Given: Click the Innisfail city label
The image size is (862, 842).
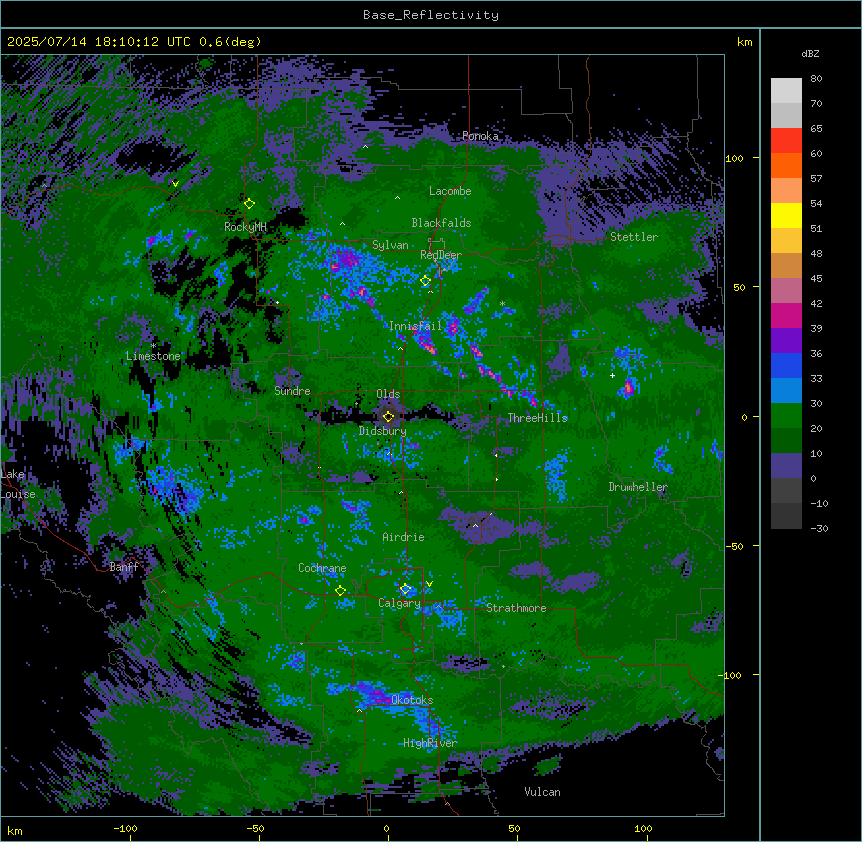Looking at the screenshot, I should (x=416, y=326).
